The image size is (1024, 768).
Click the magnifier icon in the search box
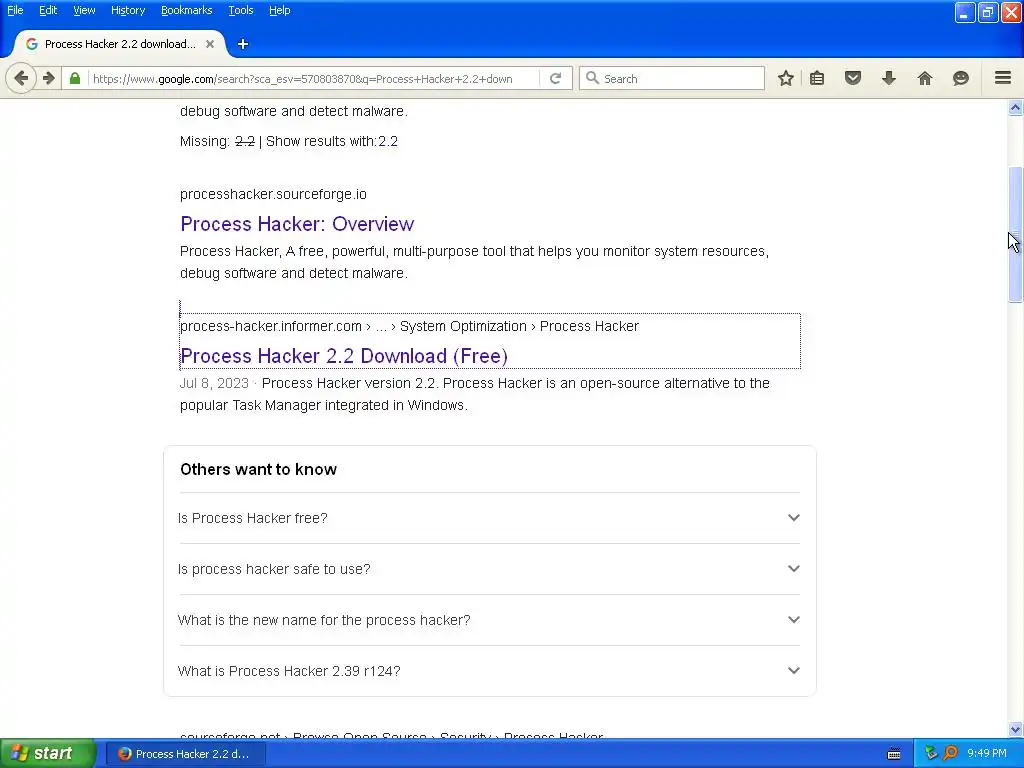point(592,78)
